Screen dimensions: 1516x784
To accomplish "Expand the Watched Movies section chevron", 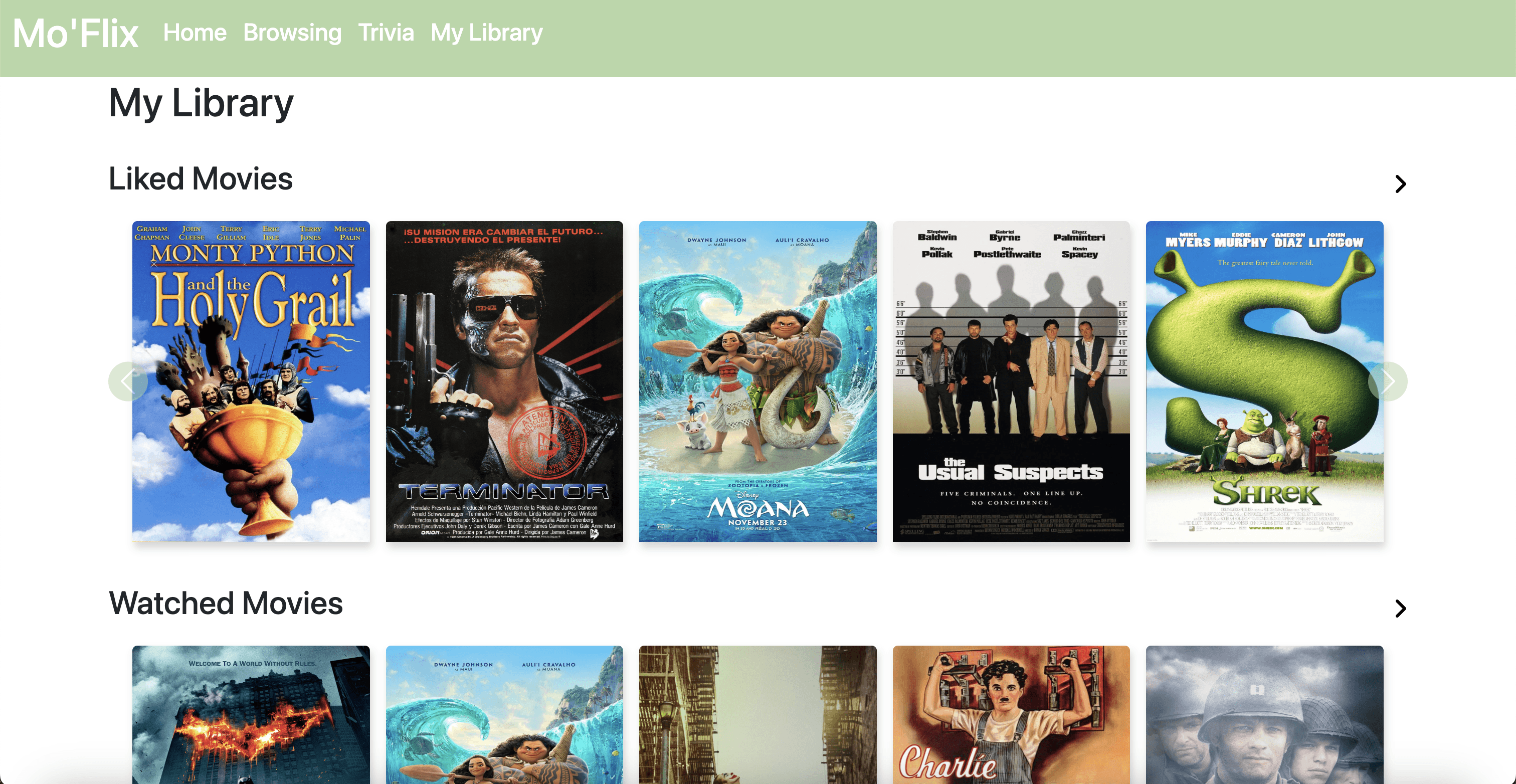I will point(1401,609).
